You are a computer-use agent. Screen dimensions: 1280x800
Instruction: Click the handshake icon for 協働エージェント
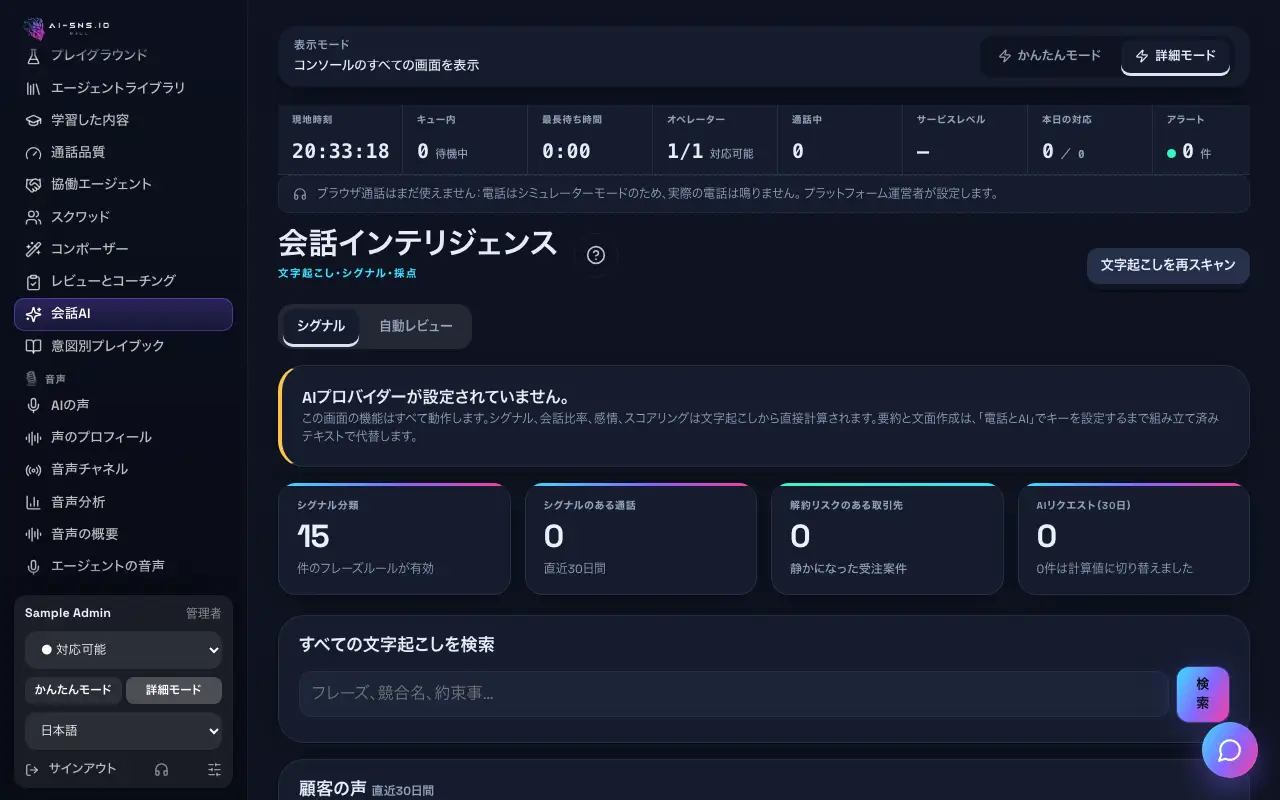[33, 184]
